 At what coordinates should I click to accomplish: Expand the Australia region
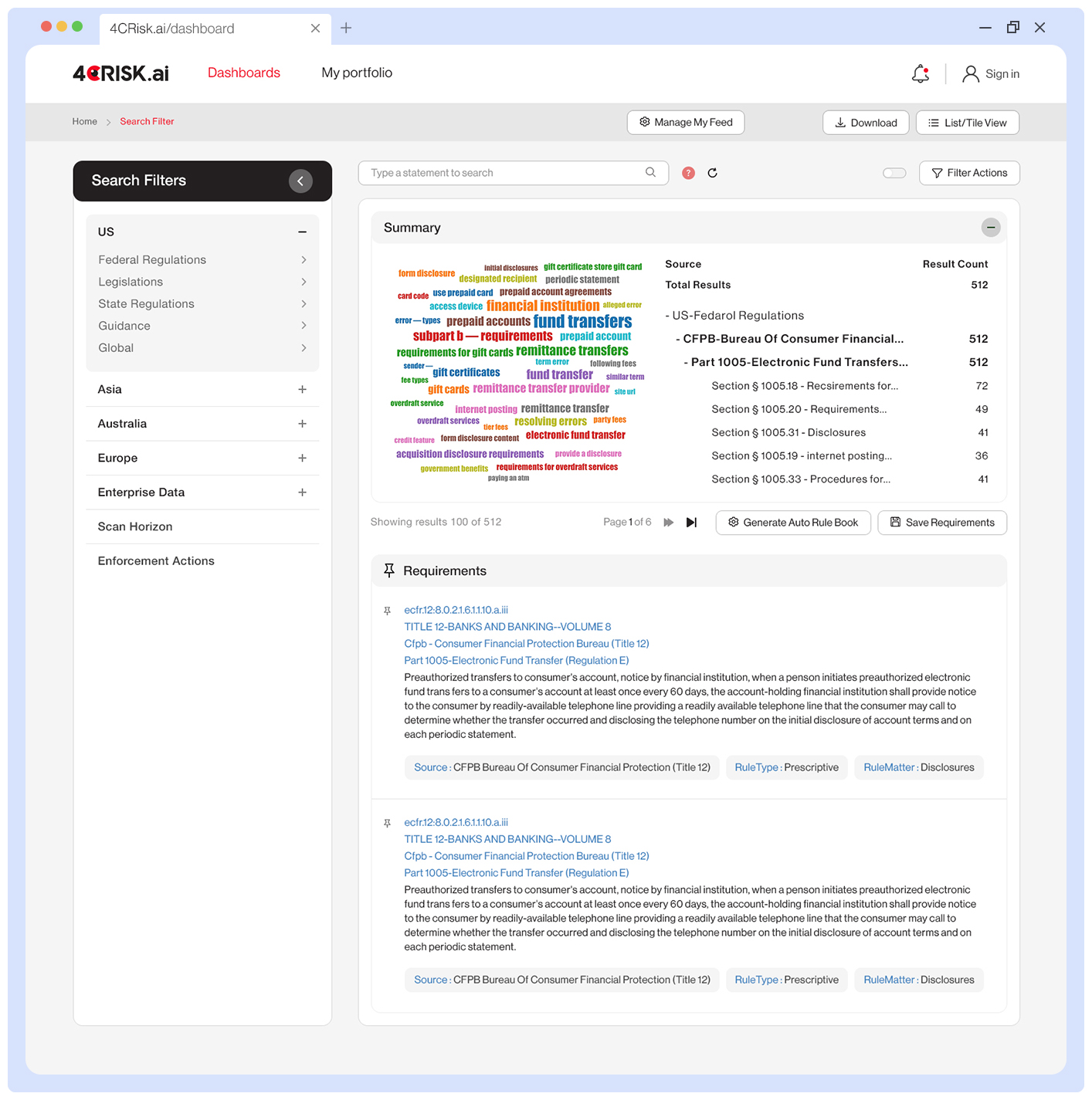(x=303, y=424)
